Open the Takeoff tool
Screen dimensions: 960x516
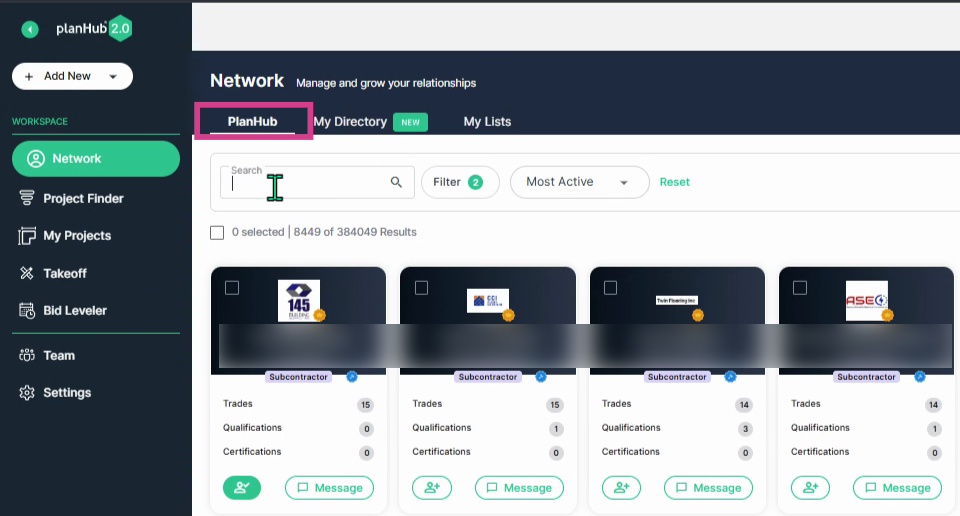point(53,273)
